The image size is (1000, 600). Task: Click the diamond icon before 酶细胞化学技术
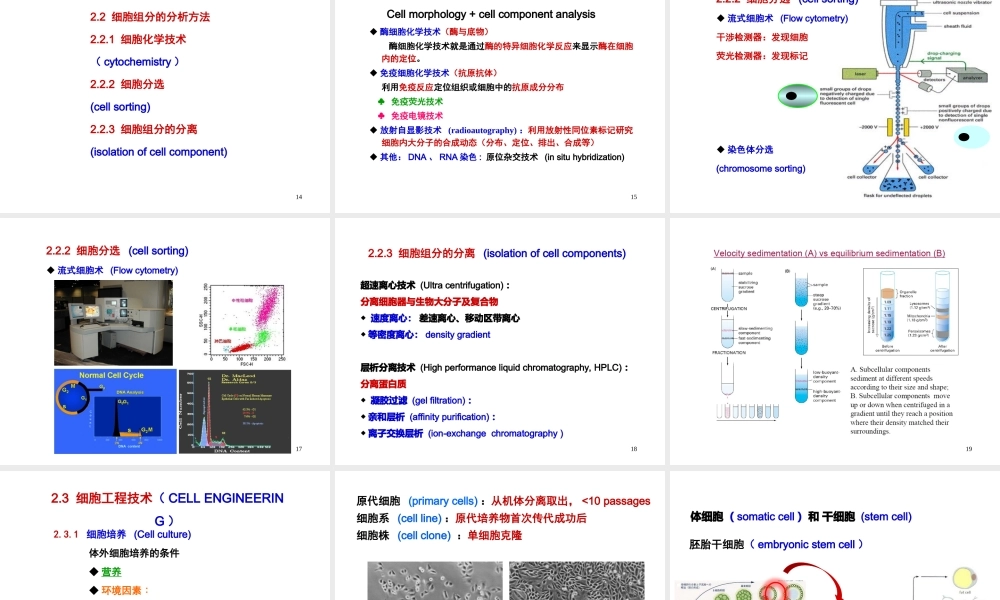(x=373, y=30)
